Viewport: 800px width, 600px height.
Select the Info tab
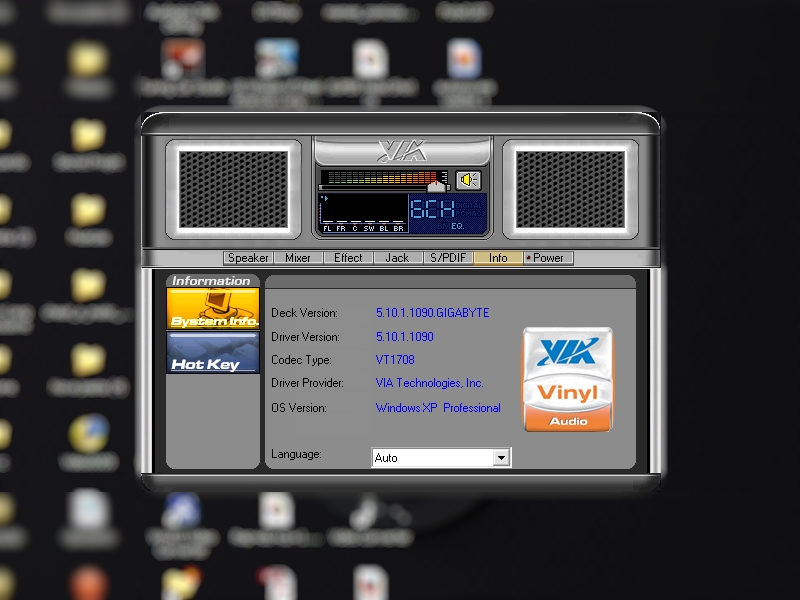click(498, 258)
